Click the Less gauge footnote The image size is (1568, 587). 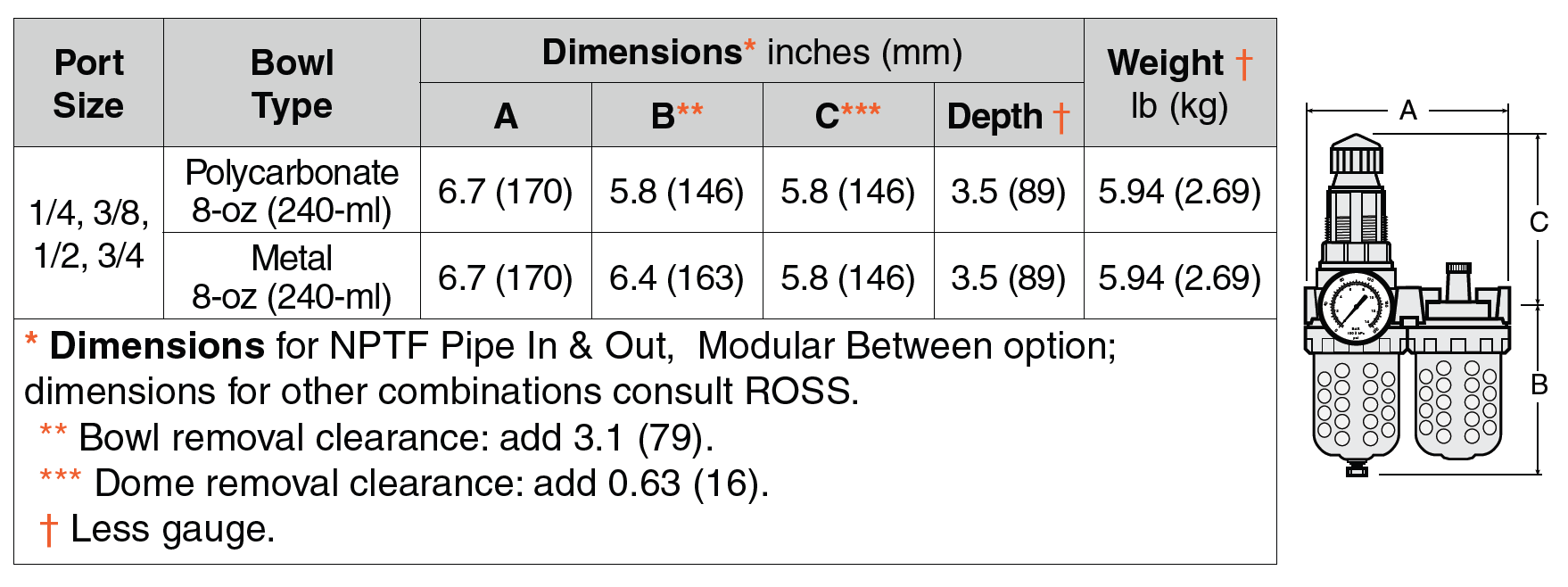click(x=157, y=529)
